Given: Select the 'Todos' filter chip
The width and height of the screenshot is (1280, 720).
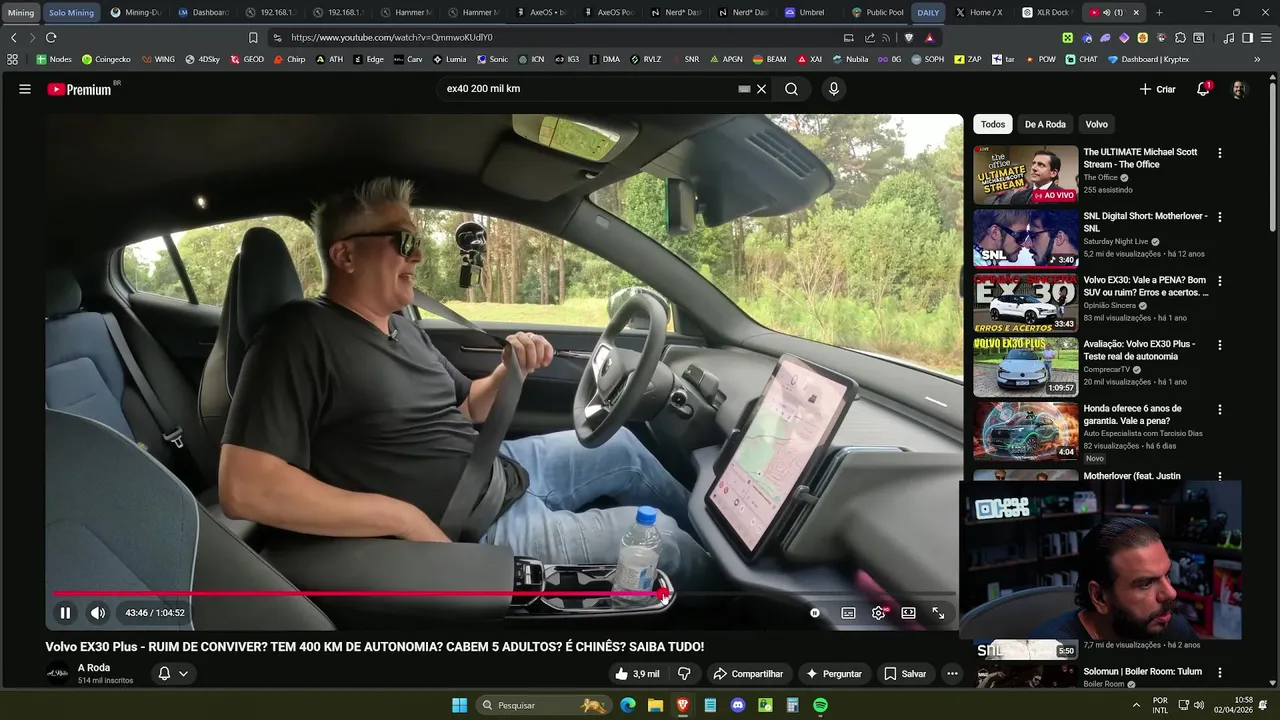Looking at the screenshot, I should (993, 124).
